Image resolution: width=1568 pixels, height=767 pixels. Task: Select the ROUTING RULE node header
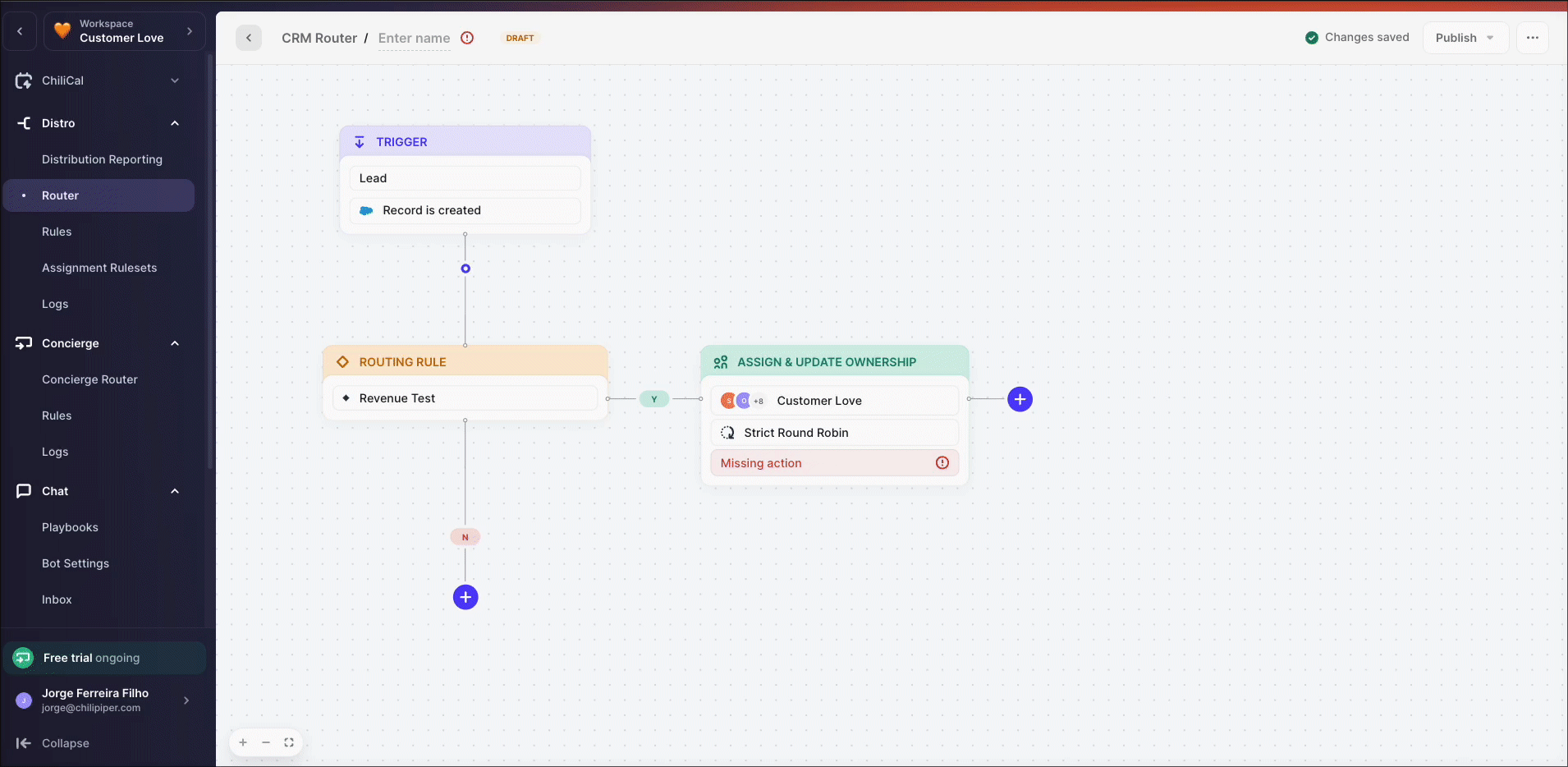(x=465, y=361)
